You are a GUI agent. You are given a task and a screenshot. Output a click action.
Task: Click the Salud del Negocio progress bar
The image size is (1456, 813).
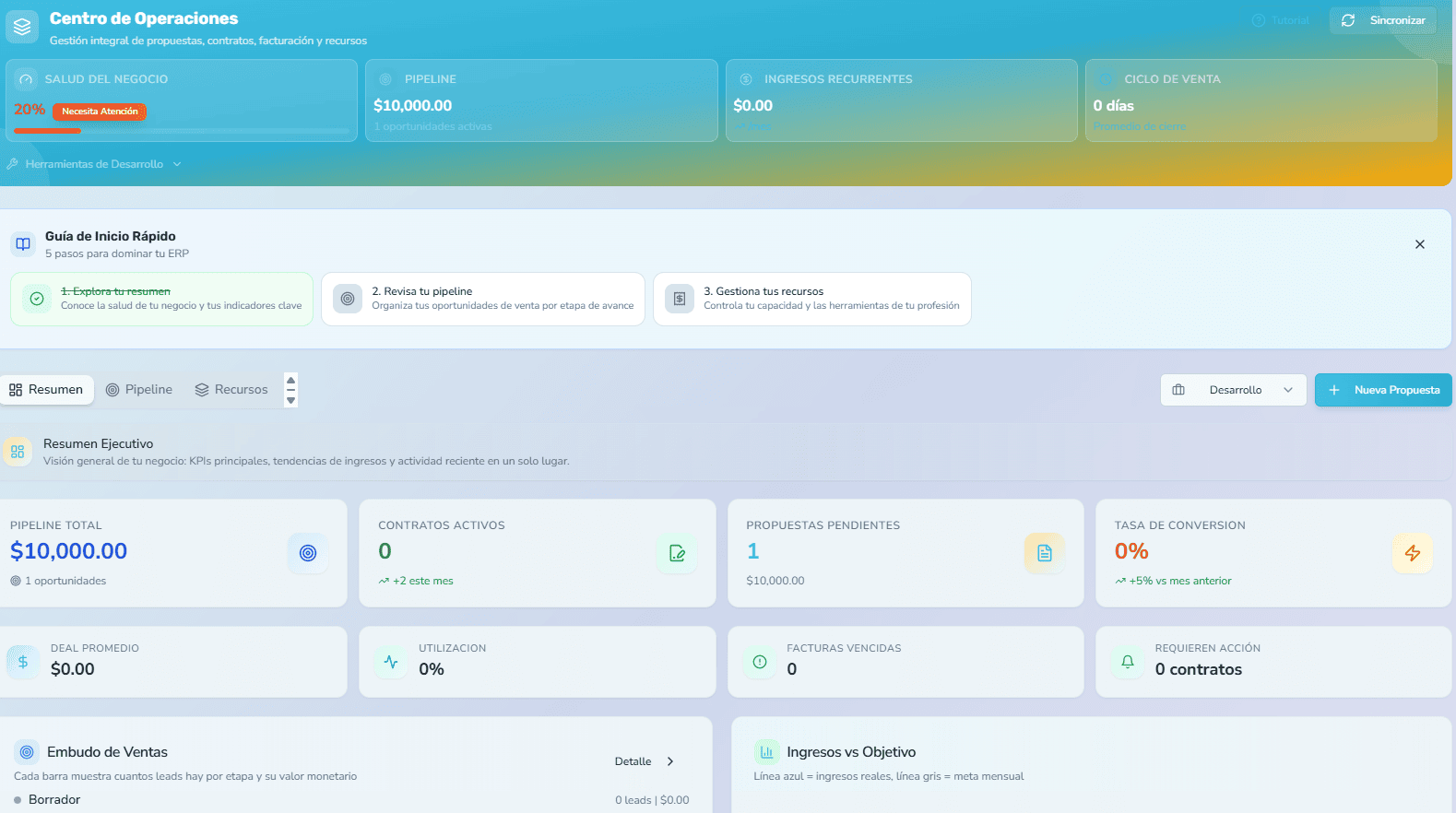point(182,131)
